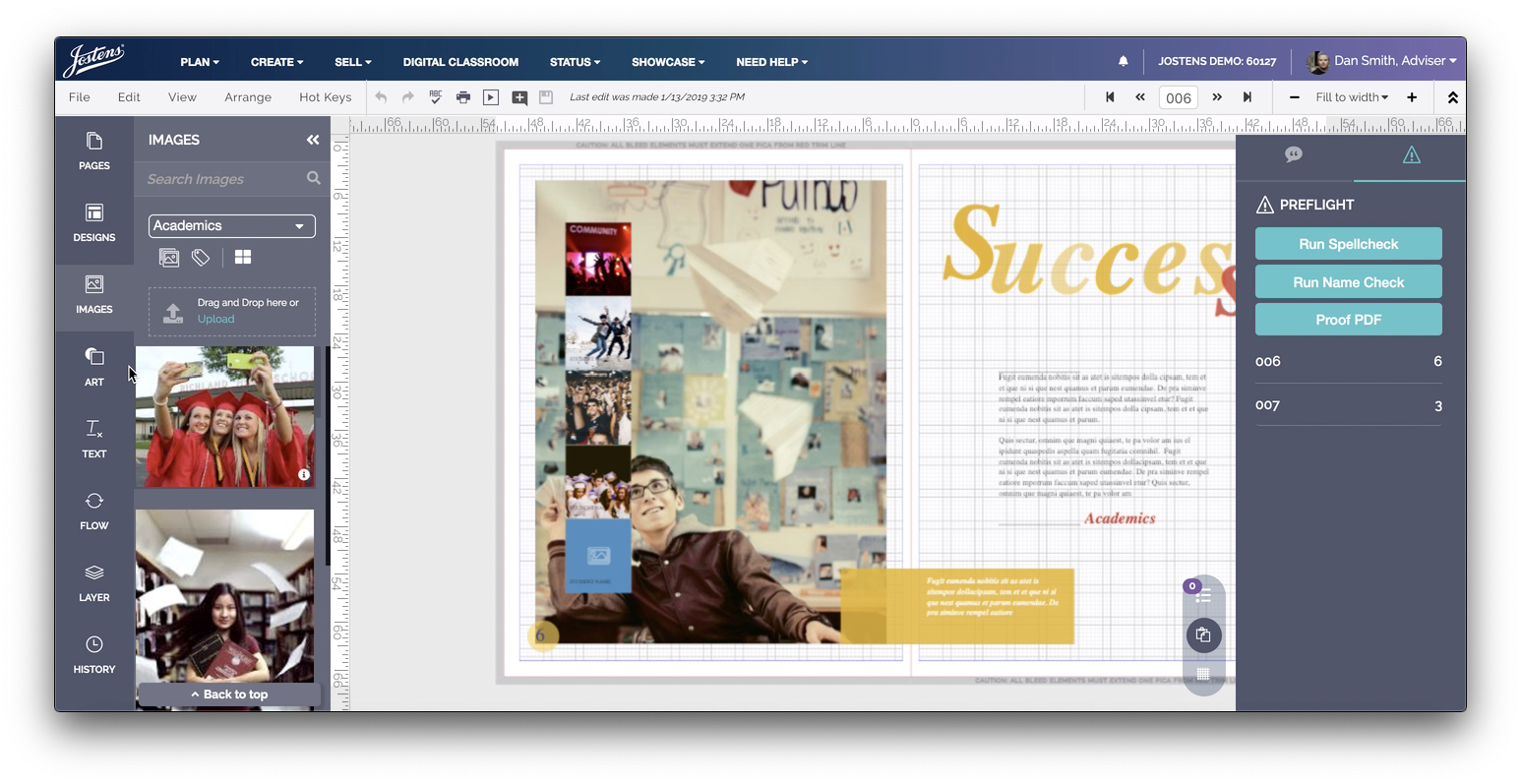Click Back to top button
The height and width of the screenshot is (784, 1521).
[228, 694]
